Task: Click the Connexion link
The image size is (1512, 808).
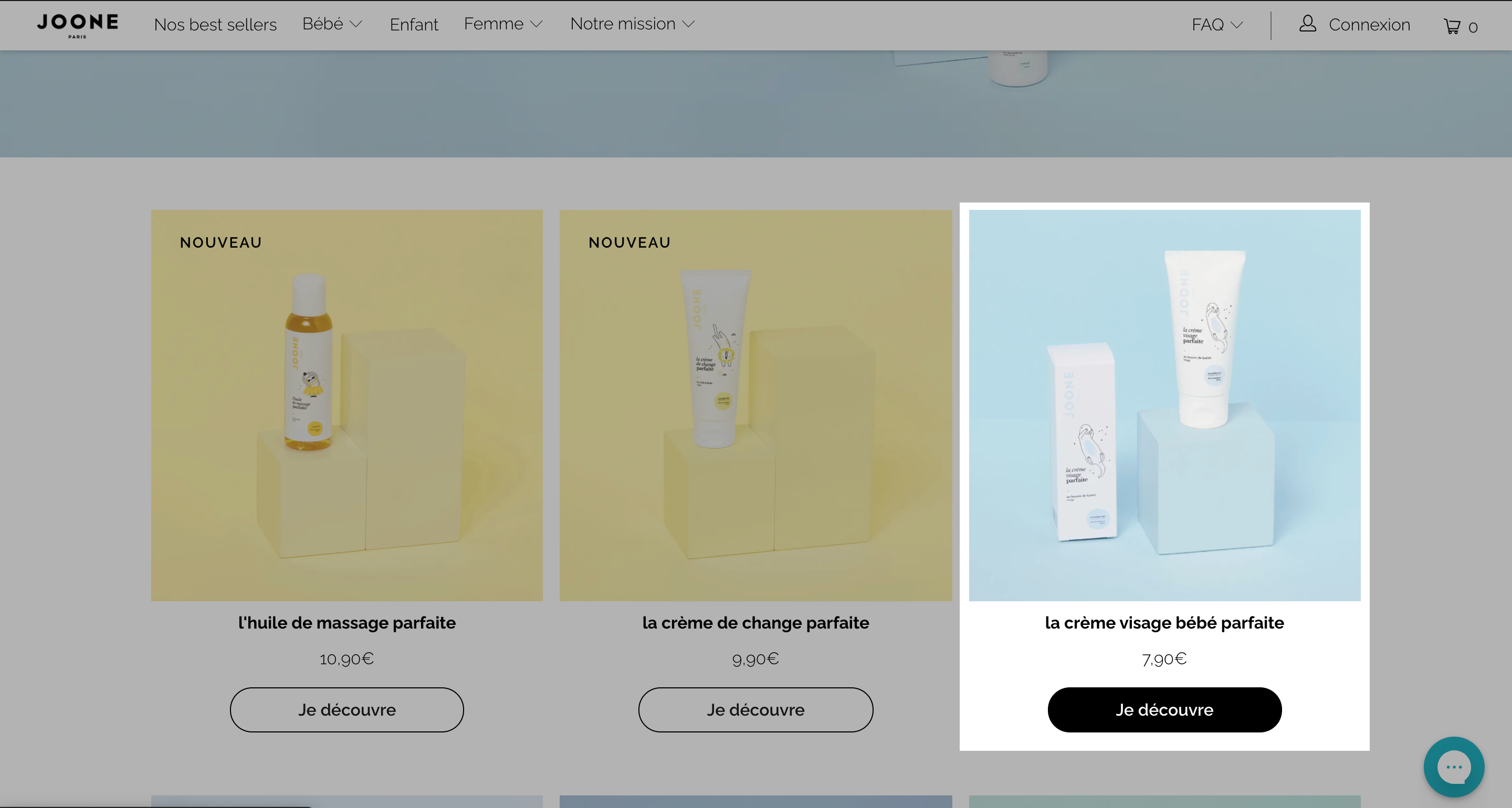Action: click(x=1369, y=25)
